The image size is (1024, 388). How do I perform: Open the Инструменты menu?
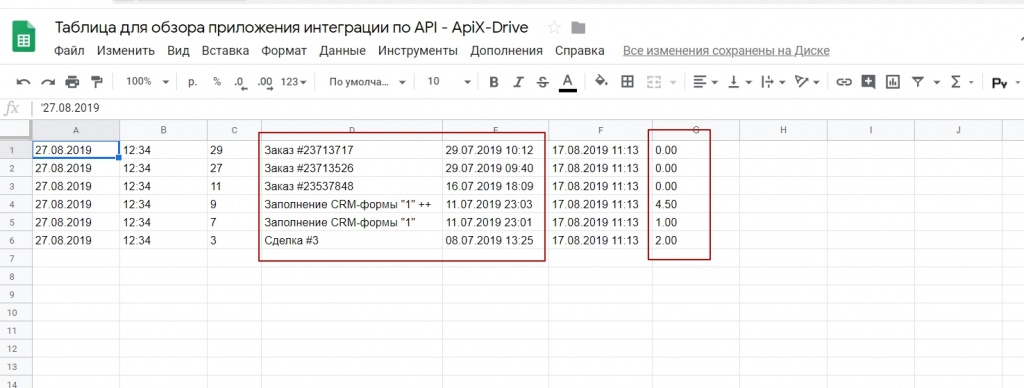418,50
